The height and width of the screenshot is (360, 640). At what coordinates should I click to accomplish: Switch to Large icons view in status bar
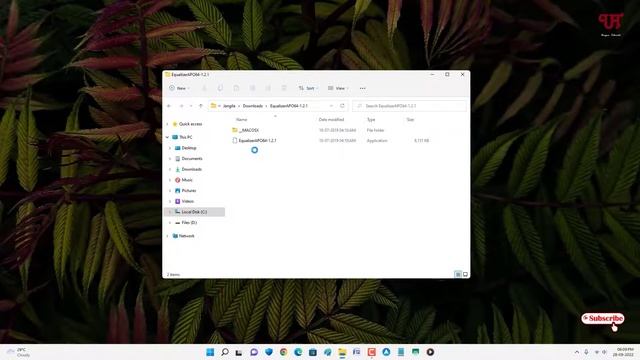pyautogui.click(x=465, y=274)
